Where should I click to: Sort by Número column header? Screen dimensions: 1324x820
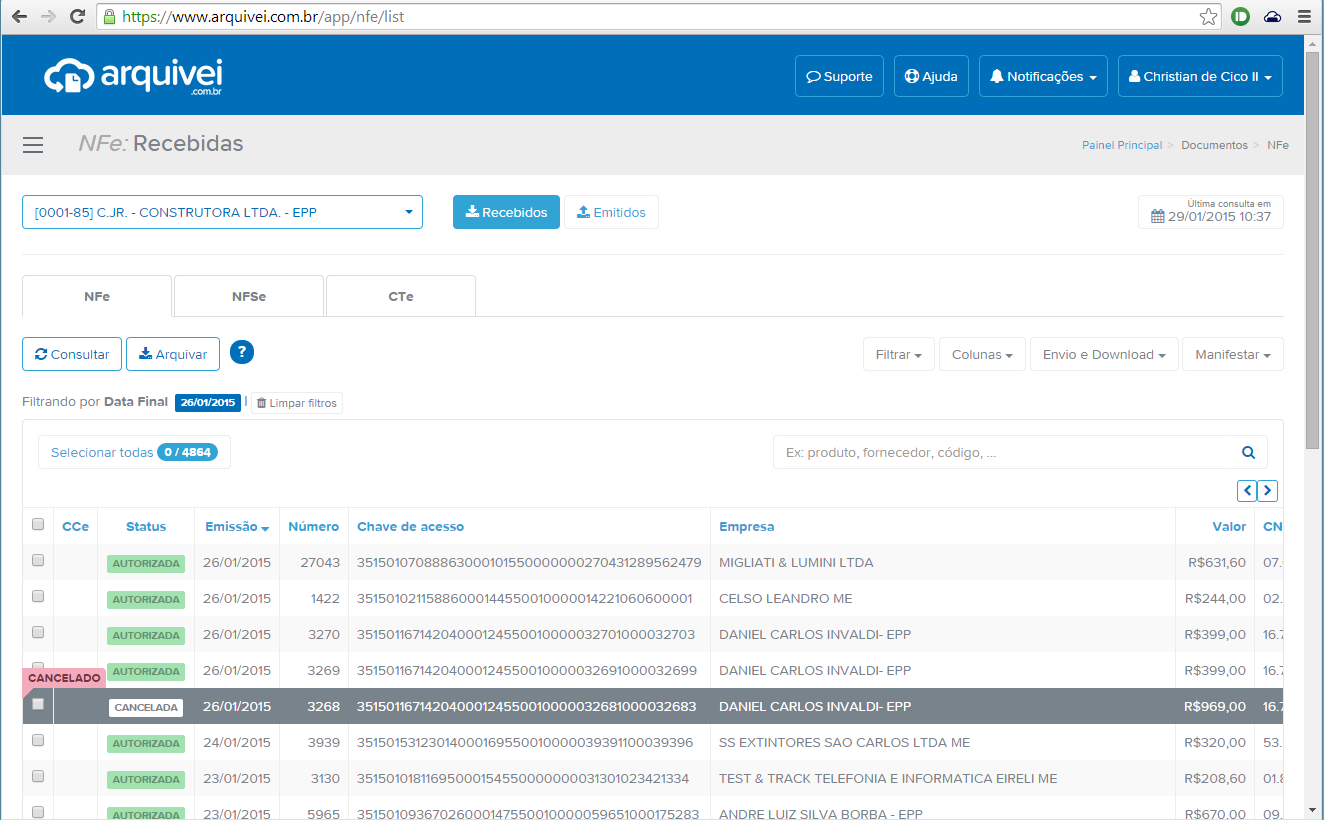314,526
